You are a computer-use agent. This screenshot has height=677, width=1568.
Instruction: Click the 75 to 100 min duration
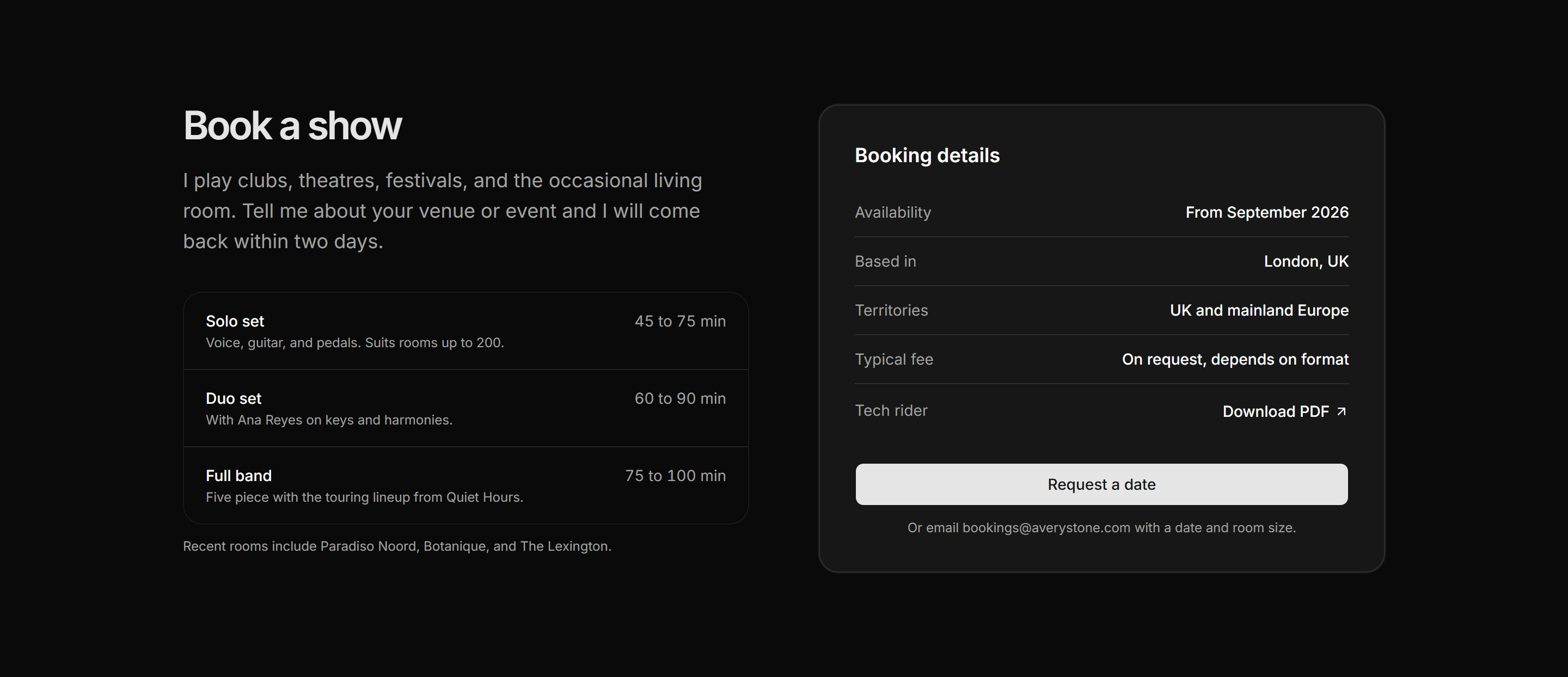pyautogui.click(x=675, y=476)
